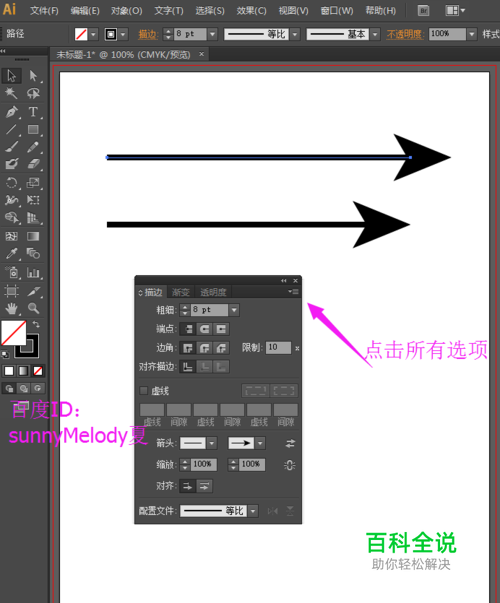Screen dimensions: 500x603
Task: Select the Width tool
Action: pyautogui.click(x=12, y=200)
